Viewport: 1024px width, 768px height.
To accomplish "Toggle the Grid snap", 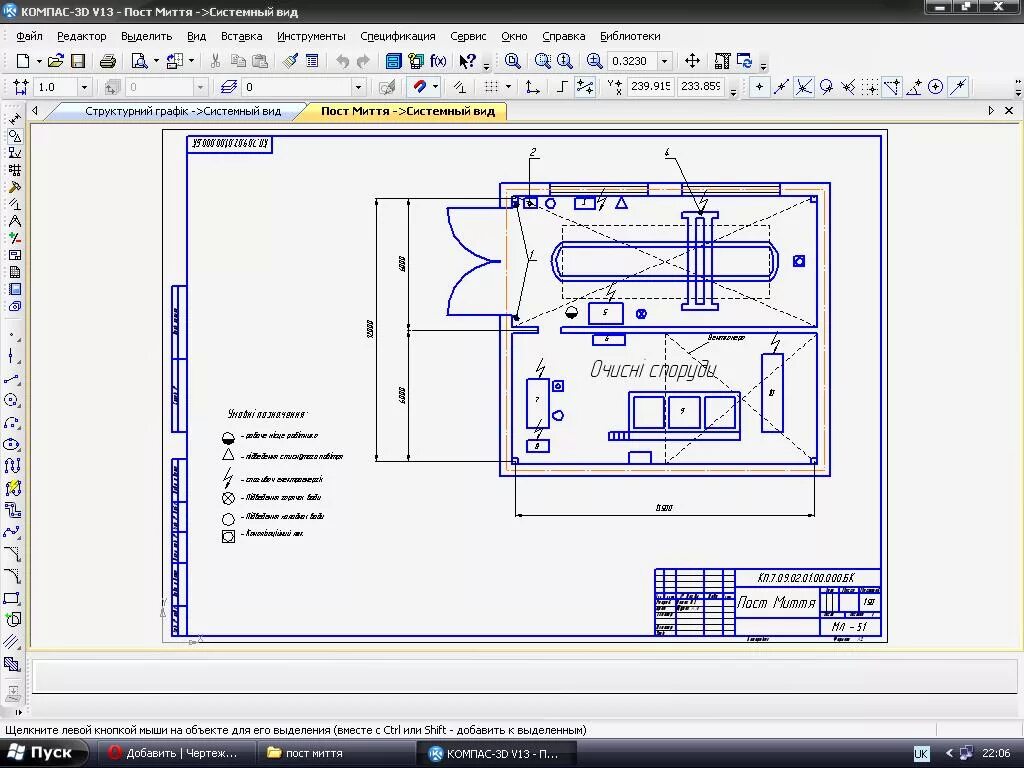I will coord(870,87).
